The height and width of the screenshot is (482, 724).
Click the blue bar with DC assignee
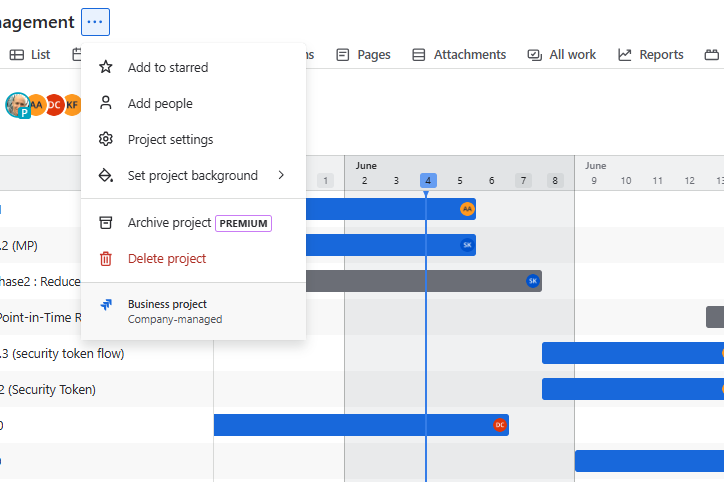(x=361, y=425)
